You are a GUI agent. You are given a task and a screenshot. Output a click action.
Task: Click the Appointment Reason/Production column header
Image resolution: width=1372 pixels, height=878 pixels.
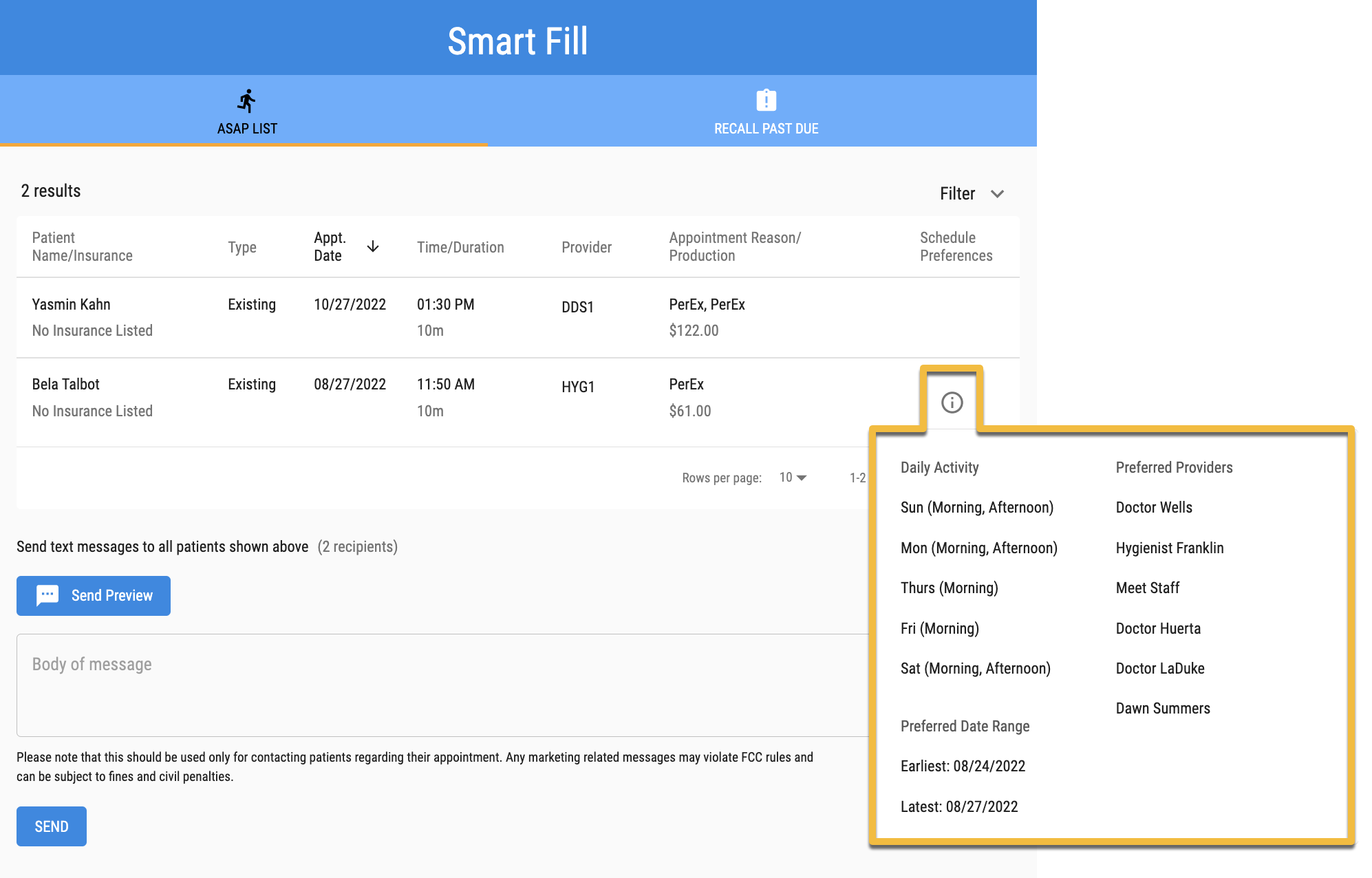click(x=734, y=246)
